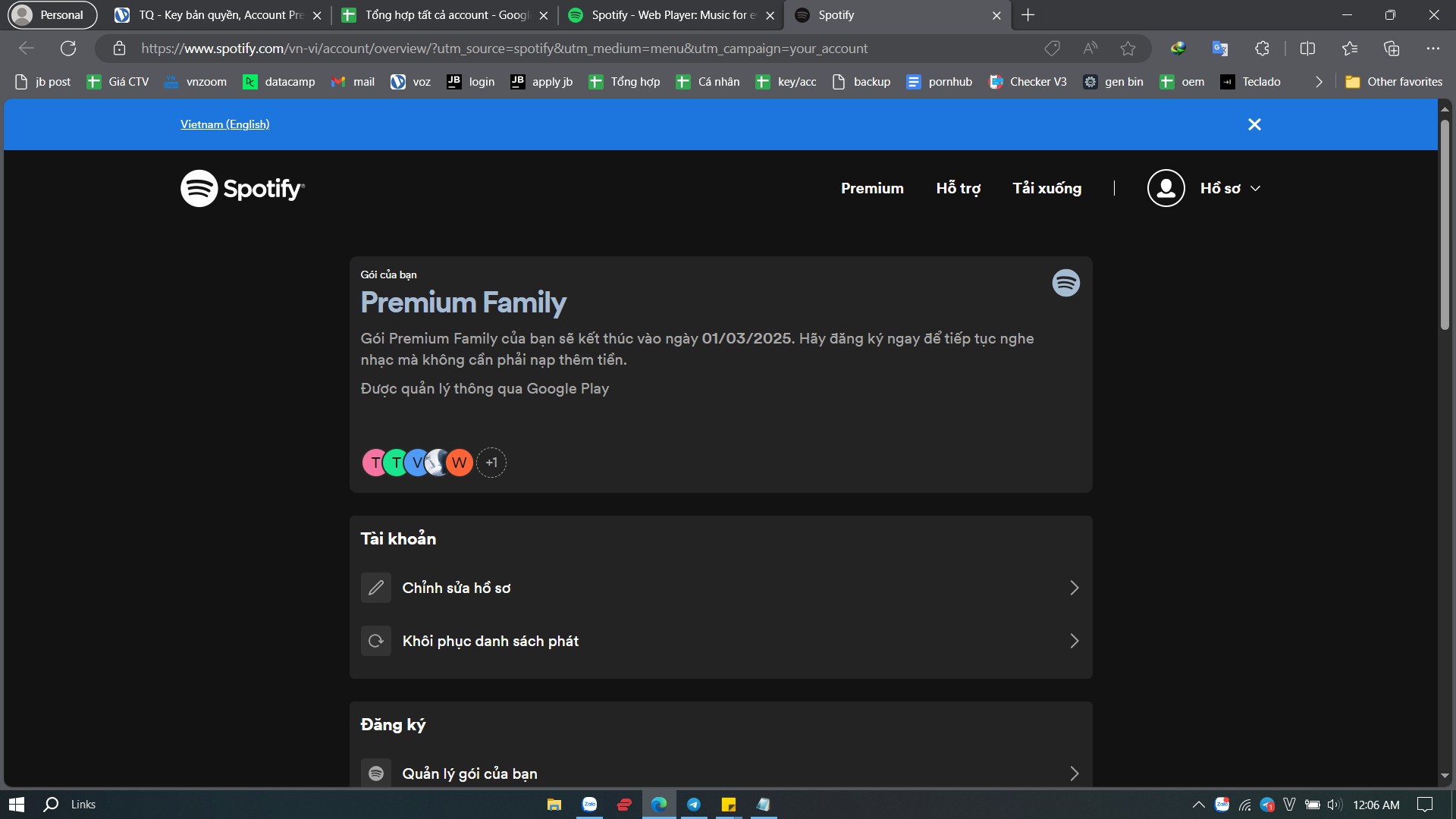Open volume control in system tray
This screenshot has height=819, width=1456.
pos(1335,805)
